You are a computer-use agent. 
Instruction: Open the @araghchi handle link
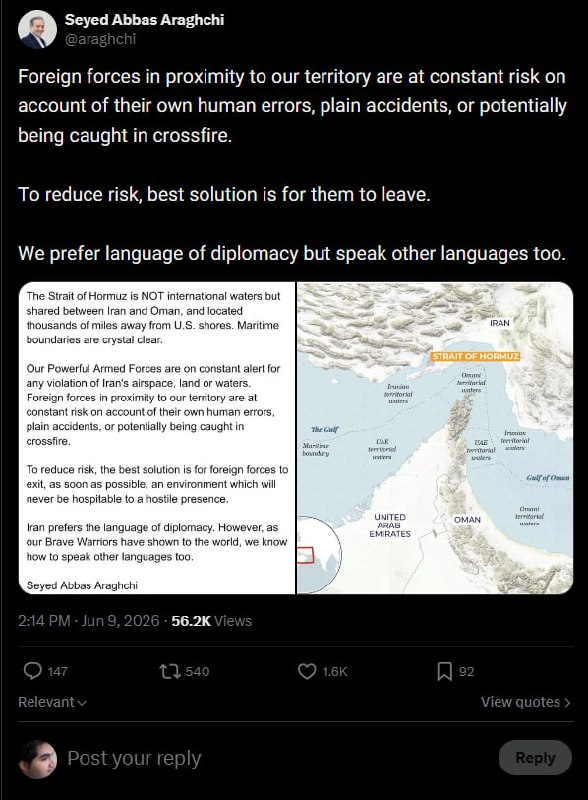point(100,39)
